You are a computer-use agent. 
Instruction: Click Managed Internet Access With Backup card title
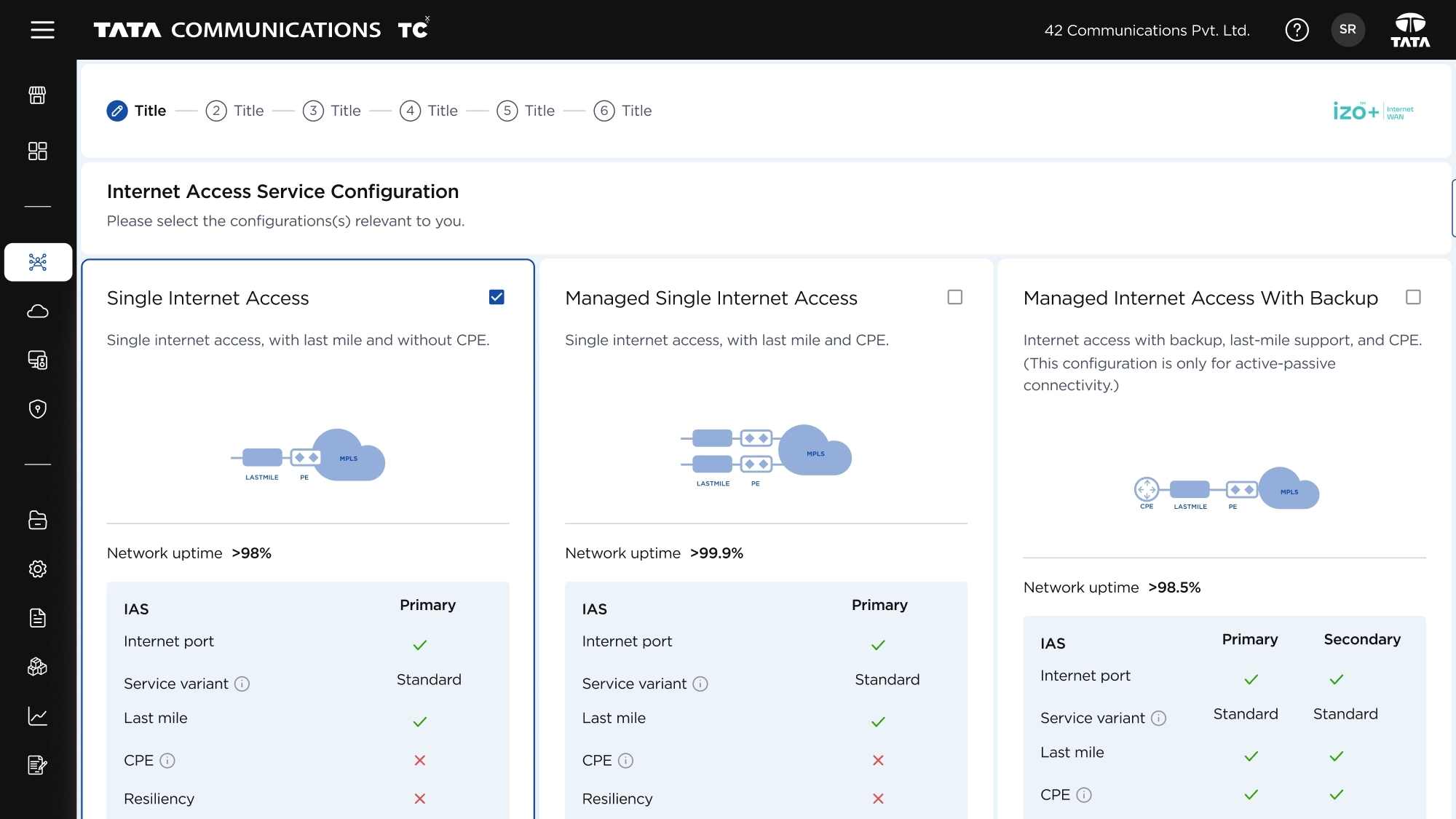tap(1200, 298)
